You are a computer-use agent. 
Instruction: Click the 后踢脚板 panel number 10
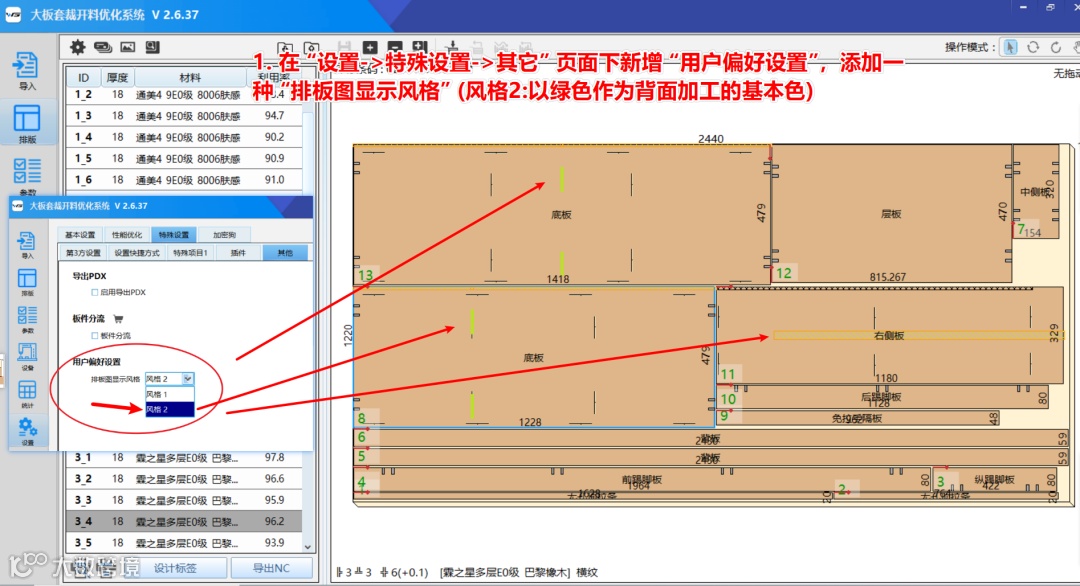tap(882, 397)
